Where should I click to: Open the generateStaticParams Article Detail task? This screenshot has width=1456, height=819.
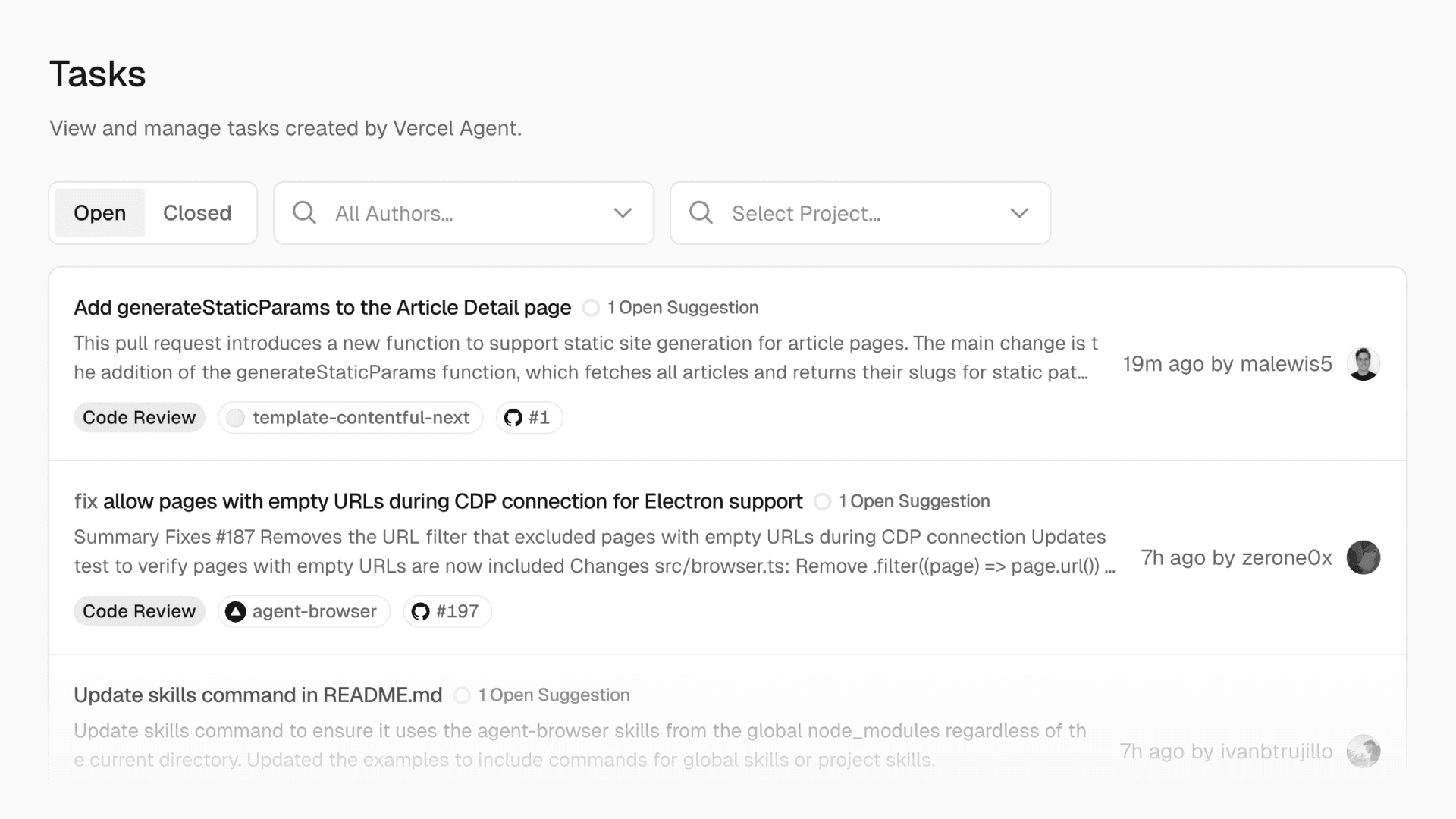click(322, 308)
